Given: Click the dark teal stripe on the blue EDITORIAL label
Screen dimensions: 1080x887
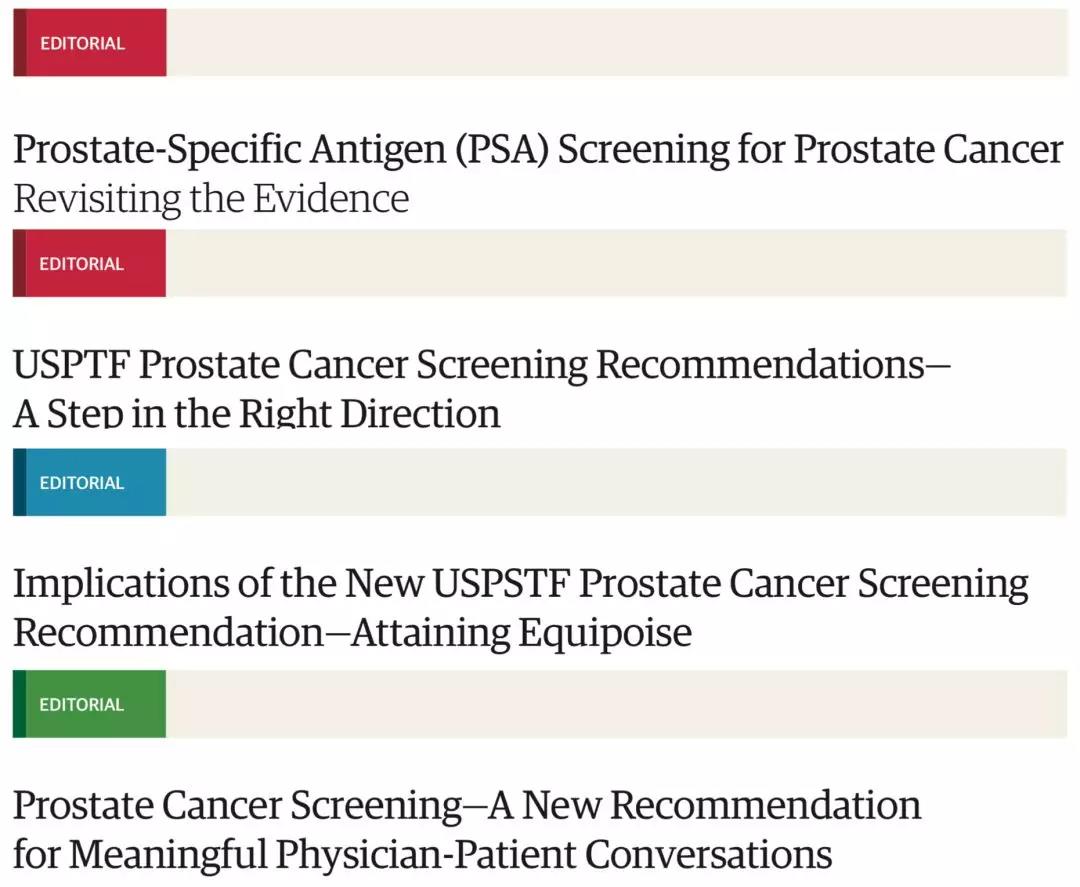Looking at the screenshot, I should [x=19, y=483].
